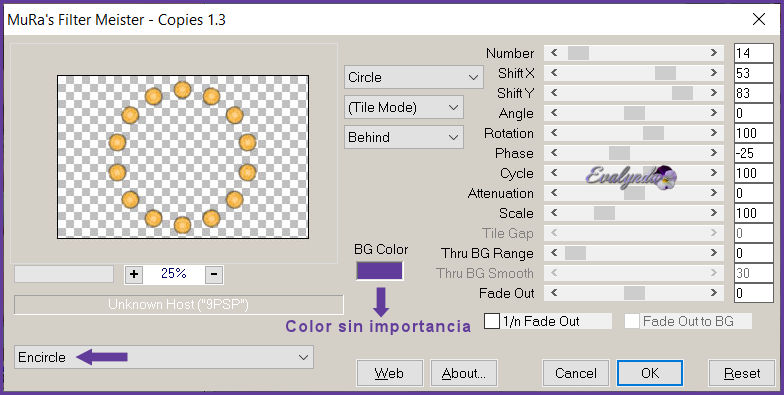
Task: Click the Number slider's right arrow
Action: (714, 53)
